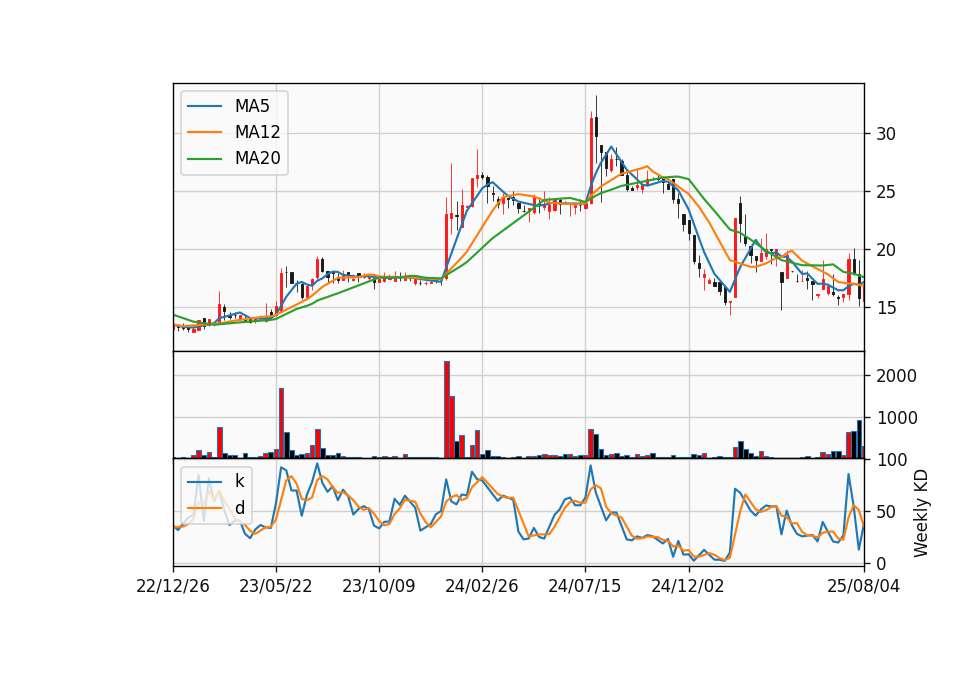This screenshot has height=690, width=960.
Task: Click the 24/12/02 date axis label
Action: click(x=688, y=586)
